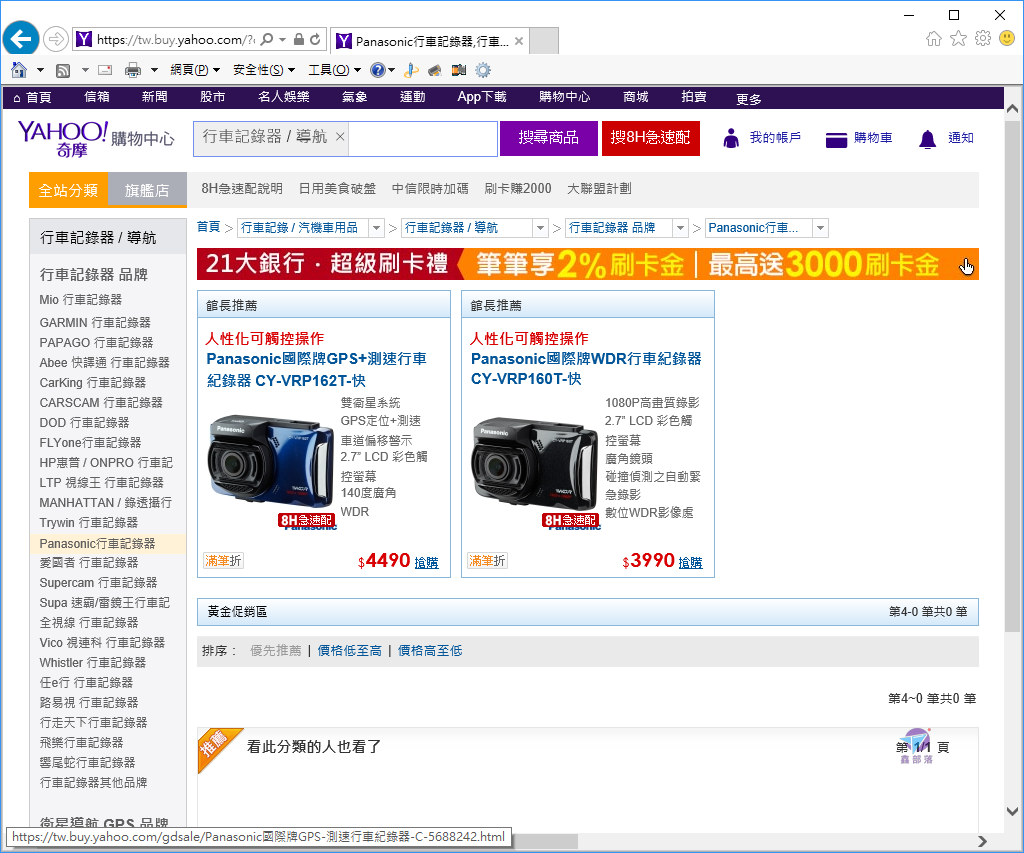Click the 購物車 cart icon
The width and height of the screenshot is (1024, 853).
pyautogui.click(x=836, y=139)
